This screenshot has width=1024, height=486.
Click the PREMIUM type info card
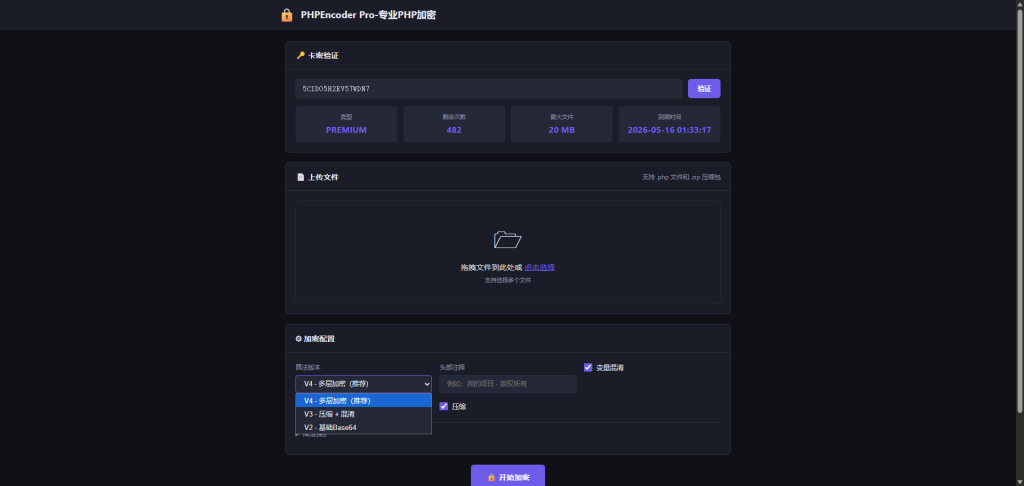(x=346, y=125)
